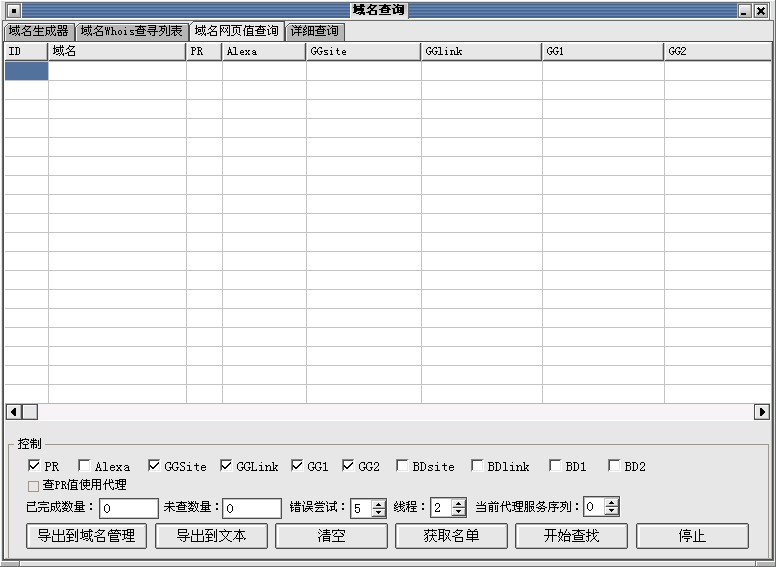The height and width of the screenshot is (567, 776).
Task: Toggle the GGSite checkbox
Action: [154, 466]
